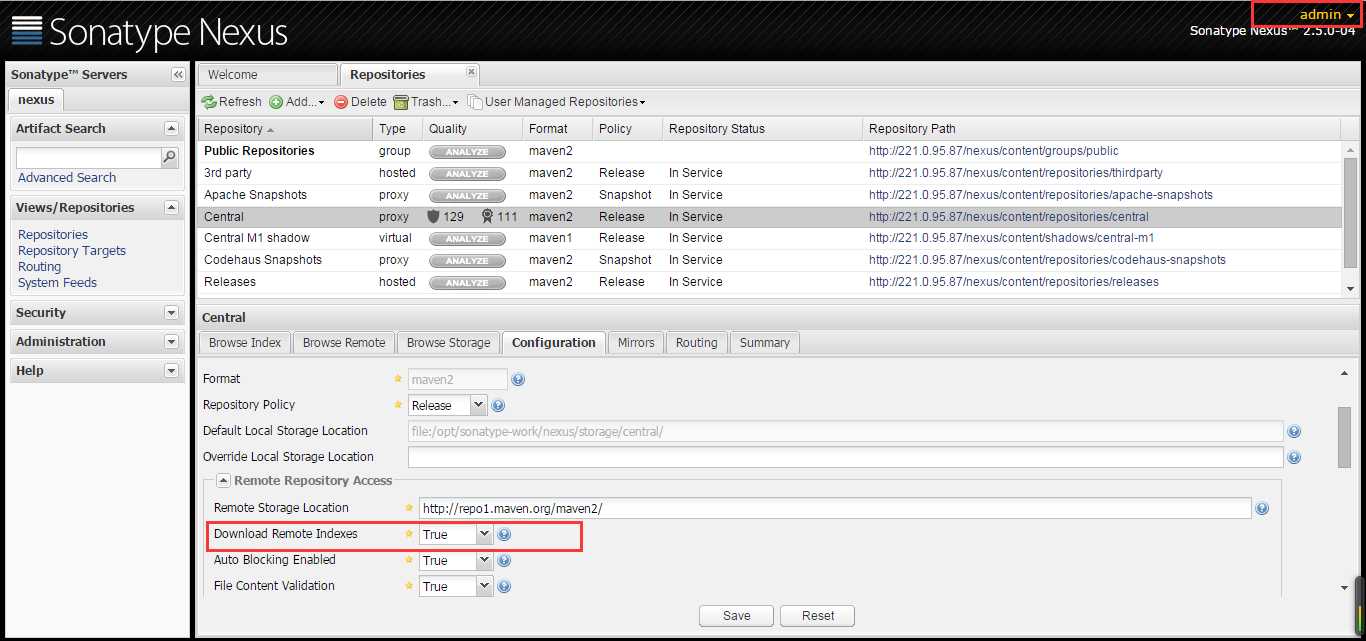Click help icon for Default Local Storage Location
The image size is (1366, 641).
pos(1294,432)
